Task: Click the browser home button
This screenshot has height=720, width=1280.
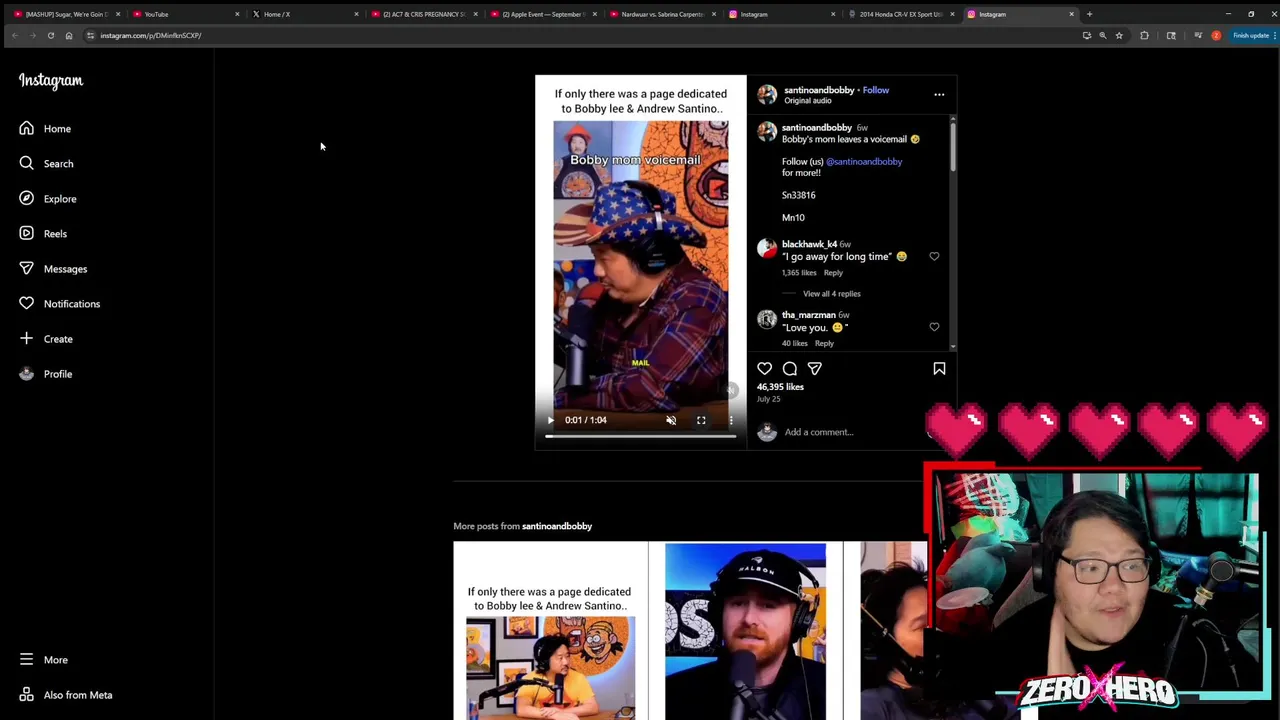Action: point(69,36)
